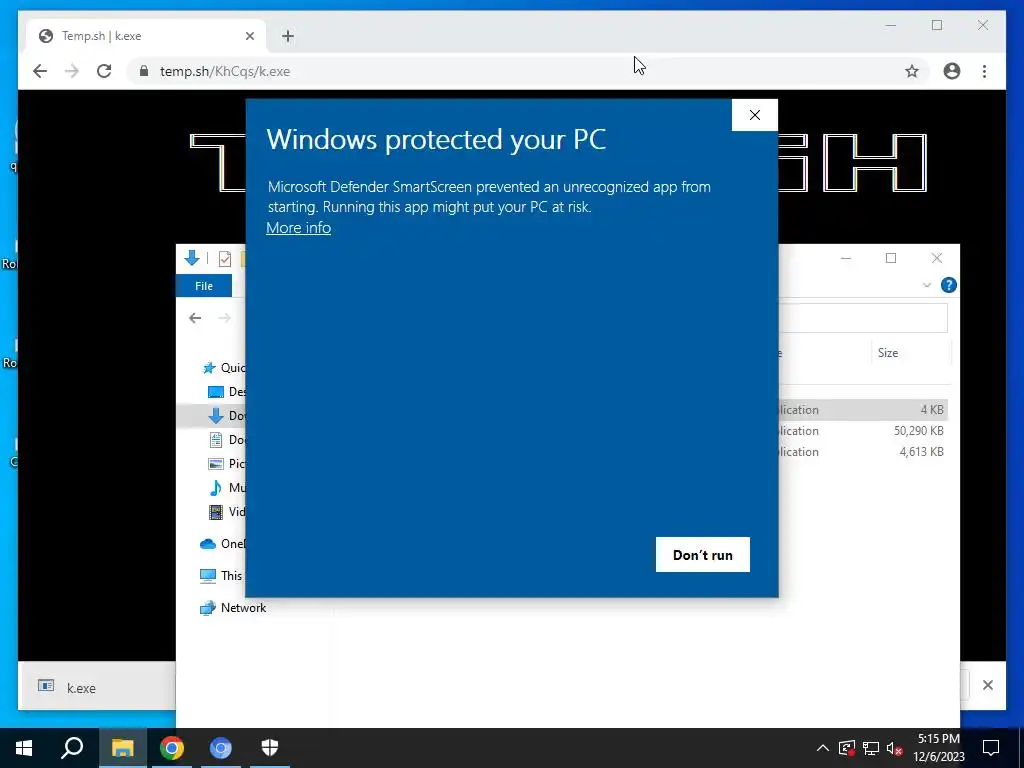Image resolution: width=1024 pixels, height=768 pixels.
Task: Go back in Chrome browser
Action: click(x=40, y=71)
